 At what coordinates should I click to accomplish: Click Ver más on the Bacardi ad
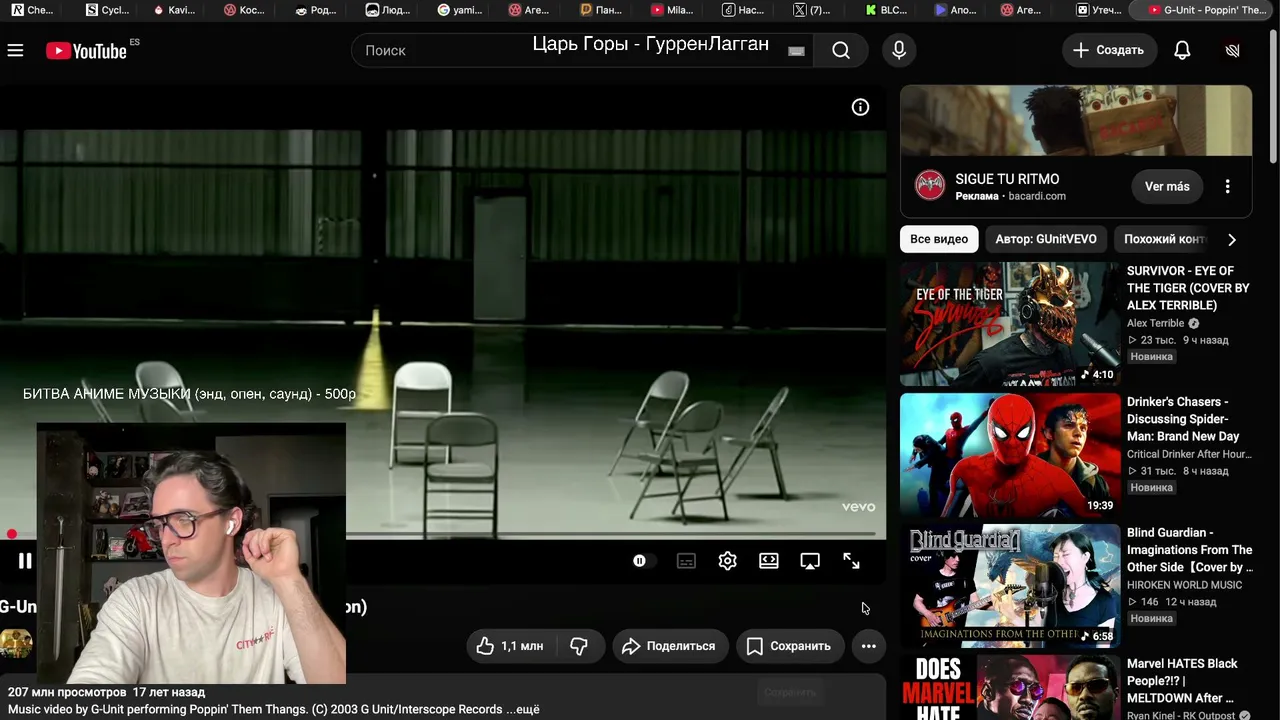click(x=1167, y=186)
